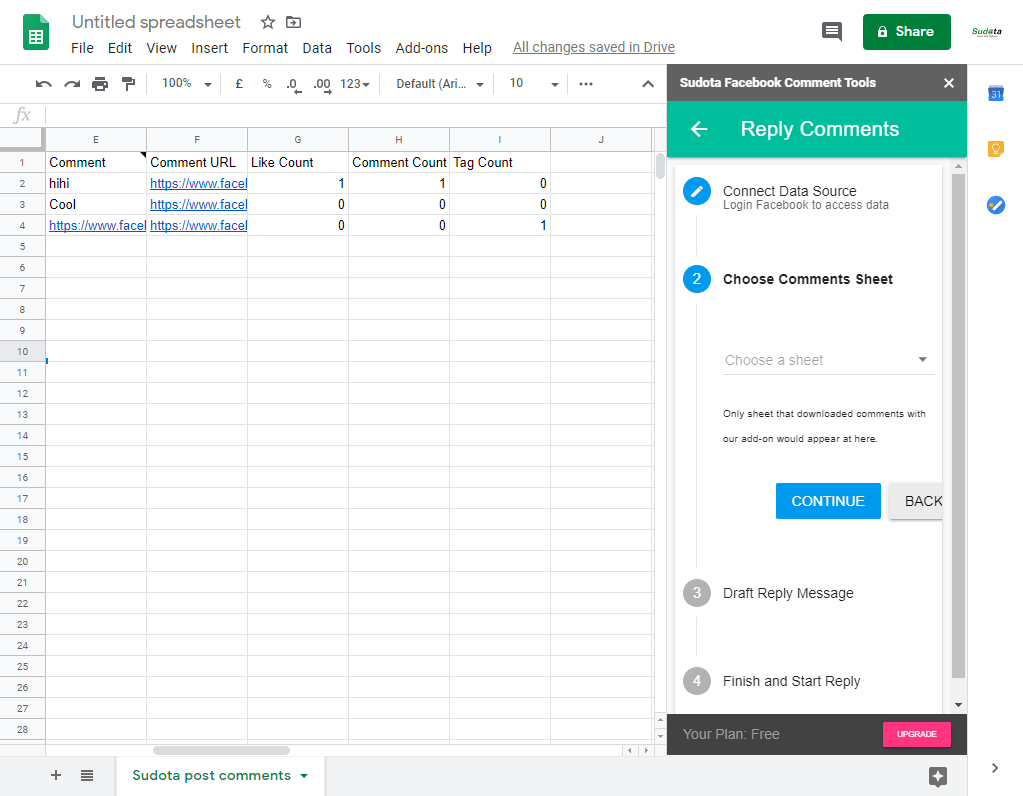The height and width of the screenshot is (796, 1023).
Task: Open Google Keep side panel icon
Action: pos(996,149)
